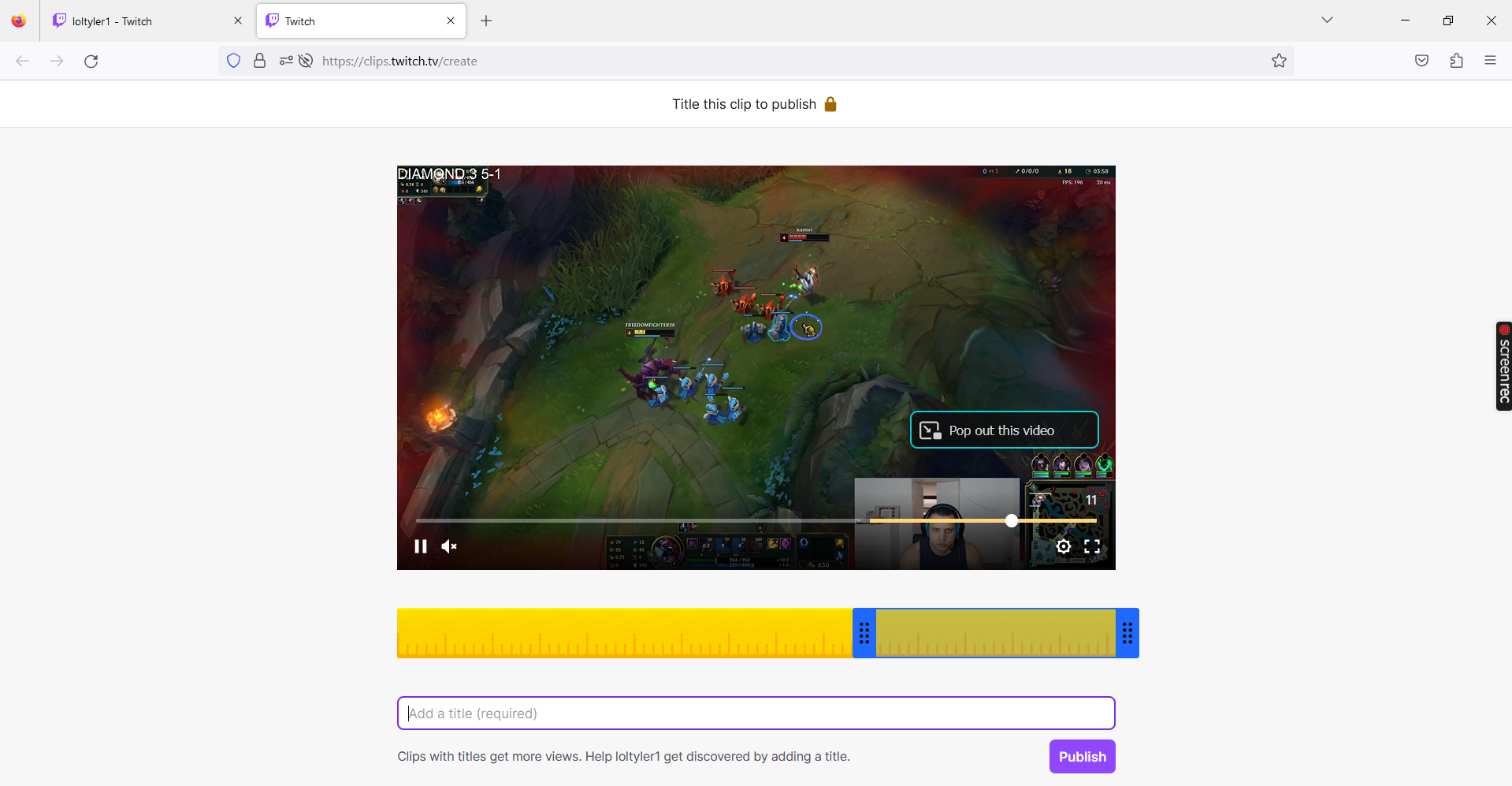The image size is (1512, 786).
Task: Click the 'Title this clip to publish' text
Action: (x=744, y=104)
